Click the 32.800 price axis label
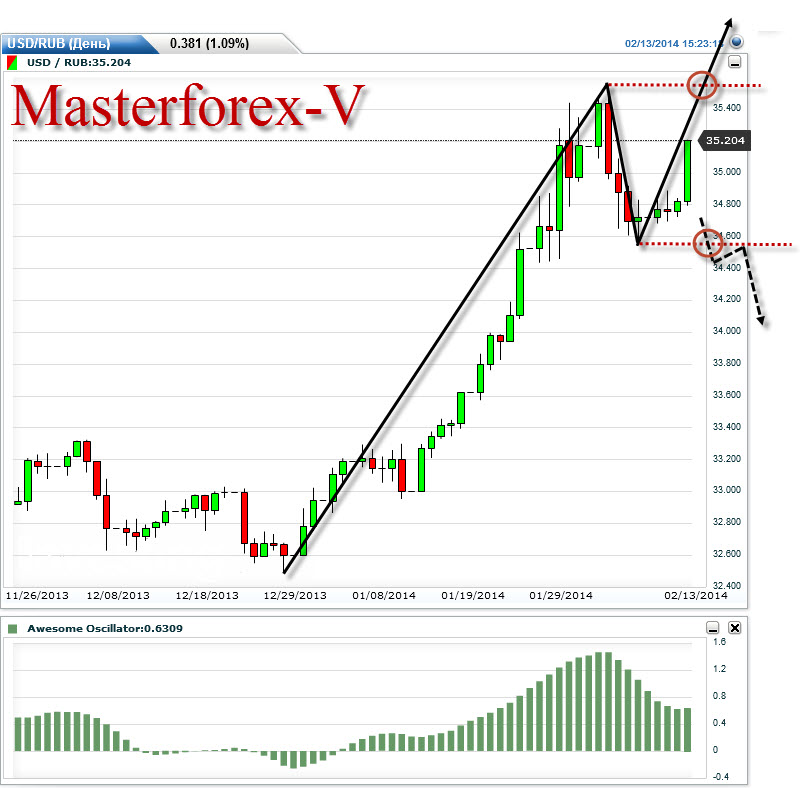The image size is (808, 788). pos(727,522)
